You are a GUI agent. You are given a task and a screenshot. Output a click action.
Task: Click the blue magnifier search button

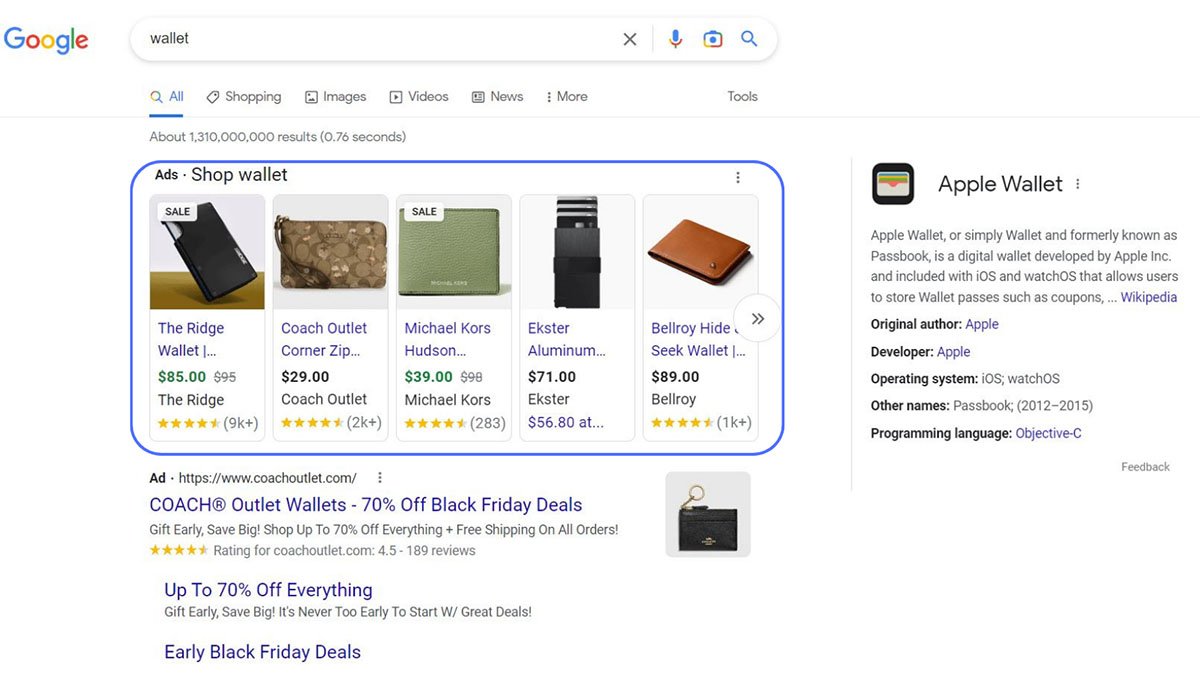click(x=749, y=39)
